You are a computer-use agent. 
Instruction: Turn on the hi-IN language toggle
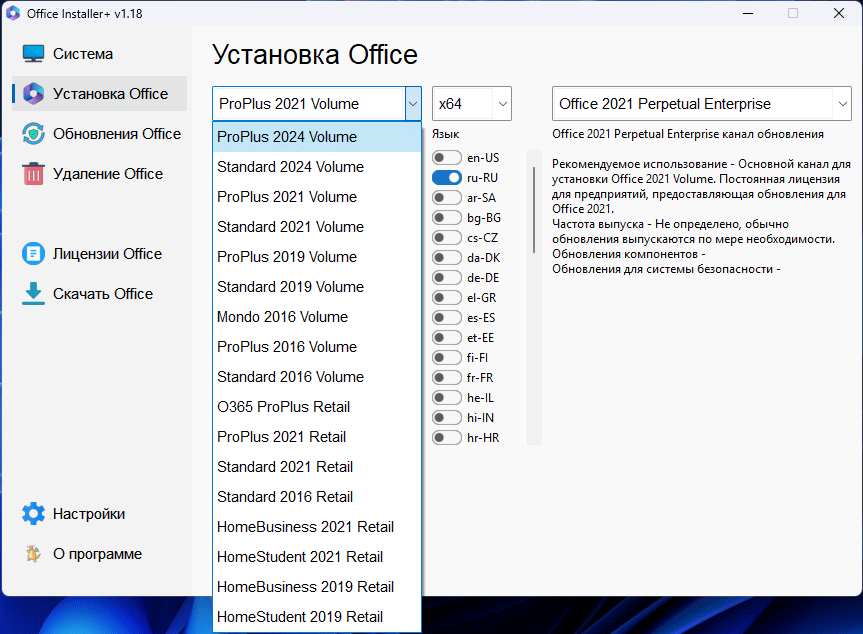coord(446,418)
